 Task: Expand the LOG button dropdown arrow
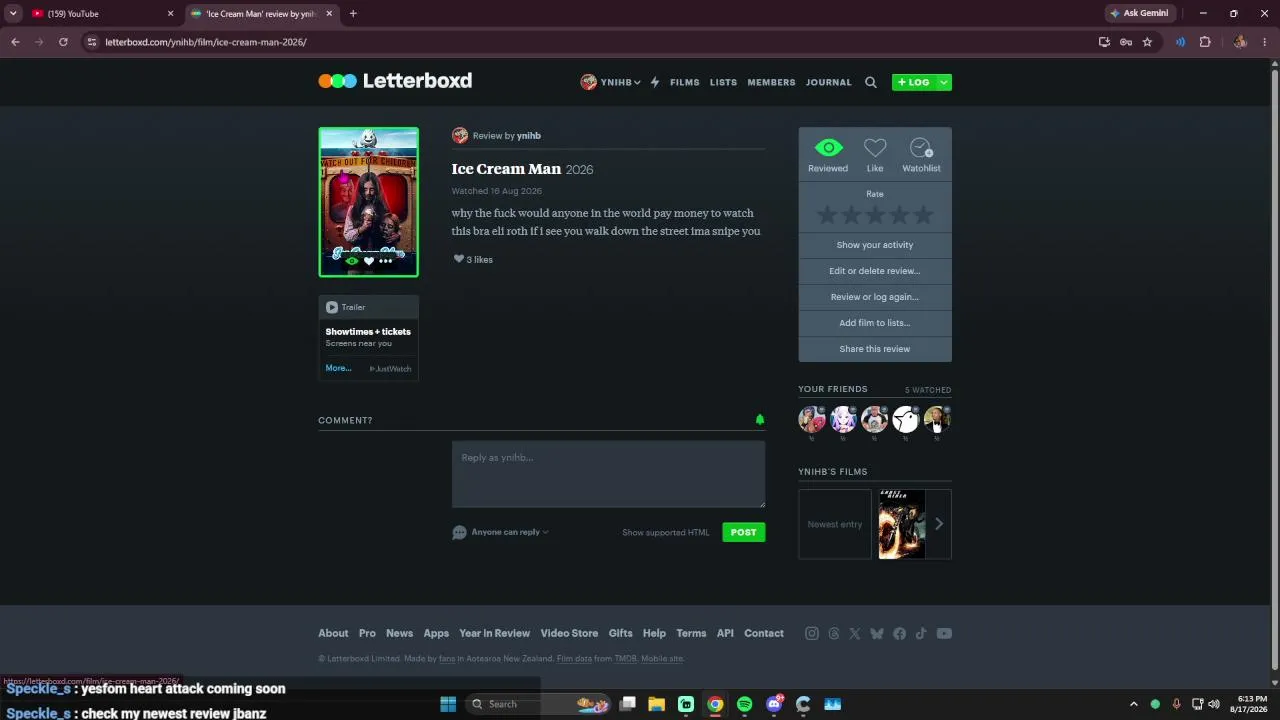(943, 82)
